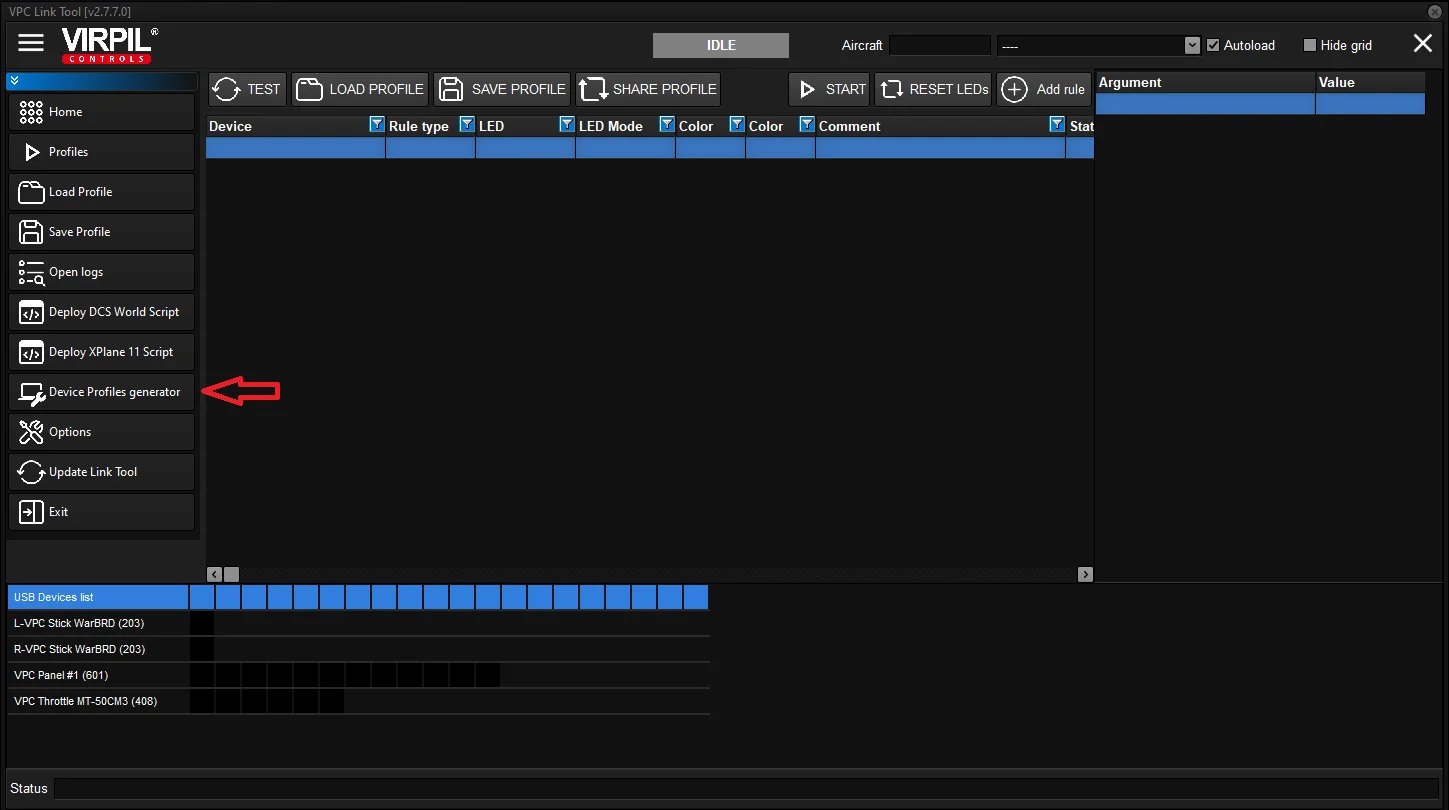Open the Device column filter

click(376, 125)
